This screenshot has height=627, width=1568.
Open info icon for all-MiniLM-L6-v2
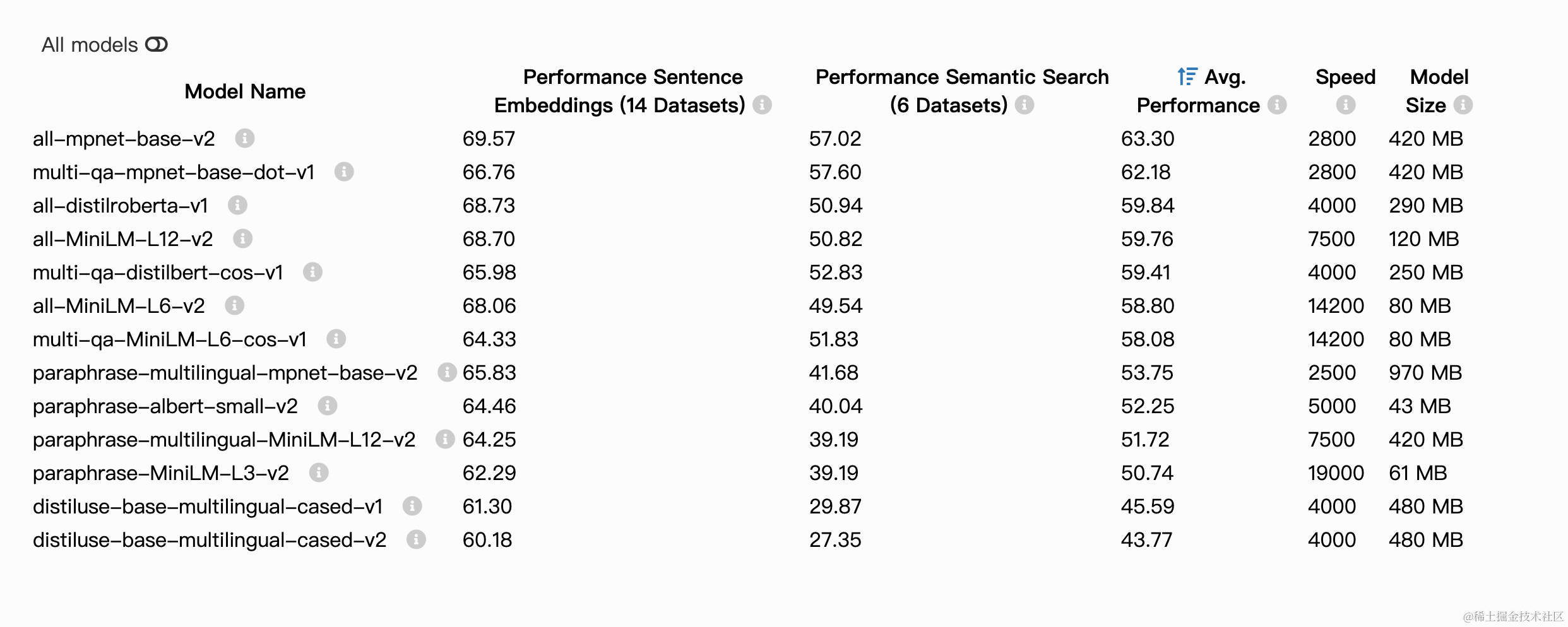point(234,305)
